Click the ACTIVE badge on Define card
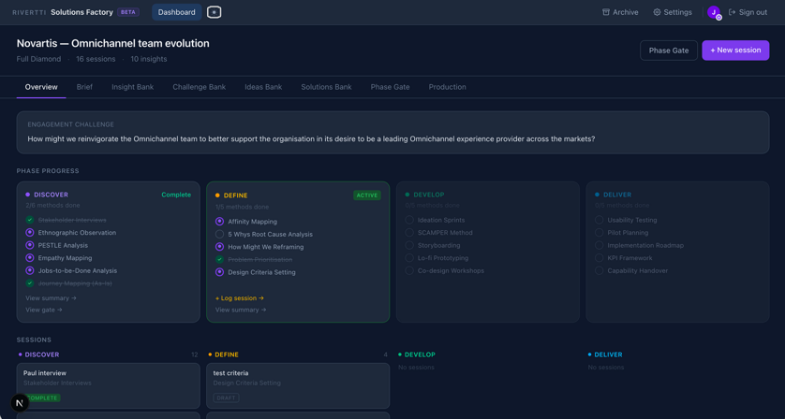This screenshot has height=419, width=785. click(x=367, y=195)
